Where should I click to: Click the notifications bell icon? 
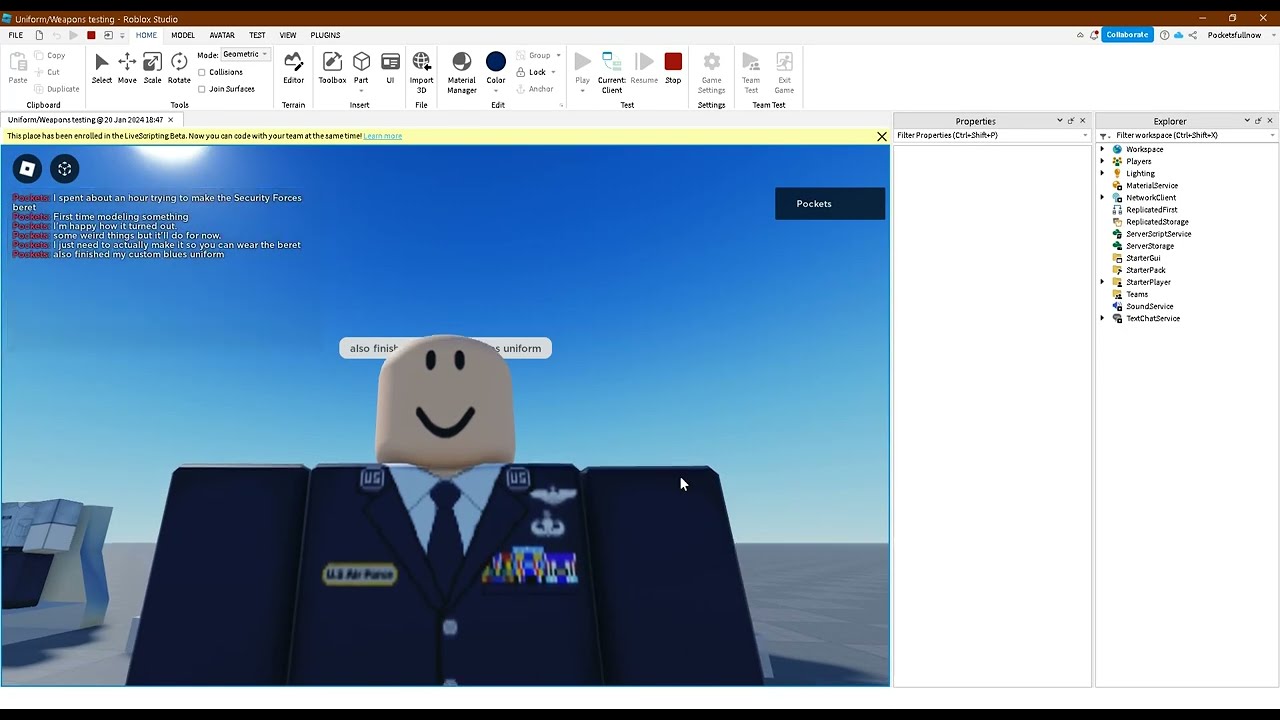click(1095, 35)
